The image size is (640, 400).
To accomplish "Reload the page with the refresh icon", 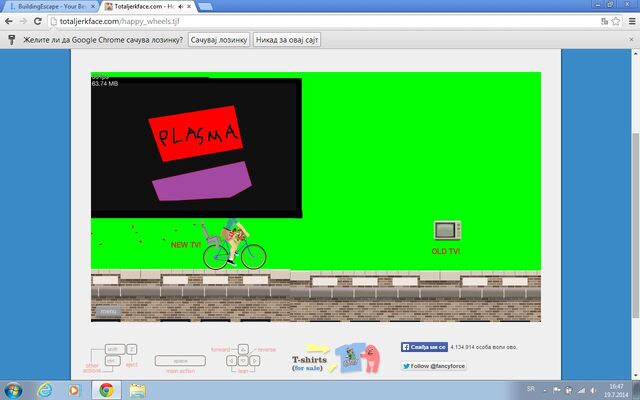I will point(38,21).
